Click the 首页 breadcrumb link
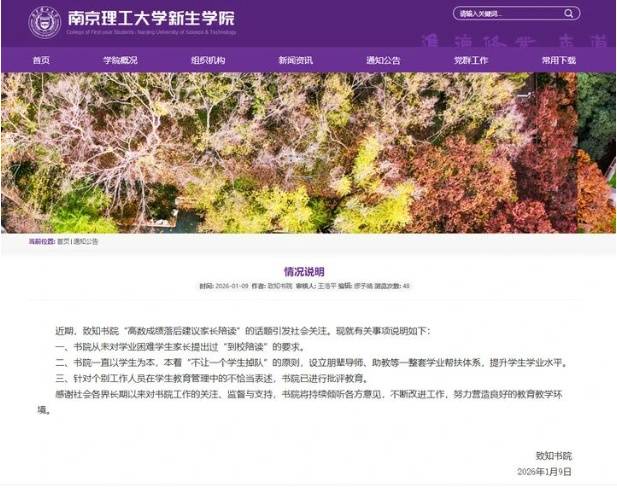This screenshot has height=488, width=617. coord(63,241)
